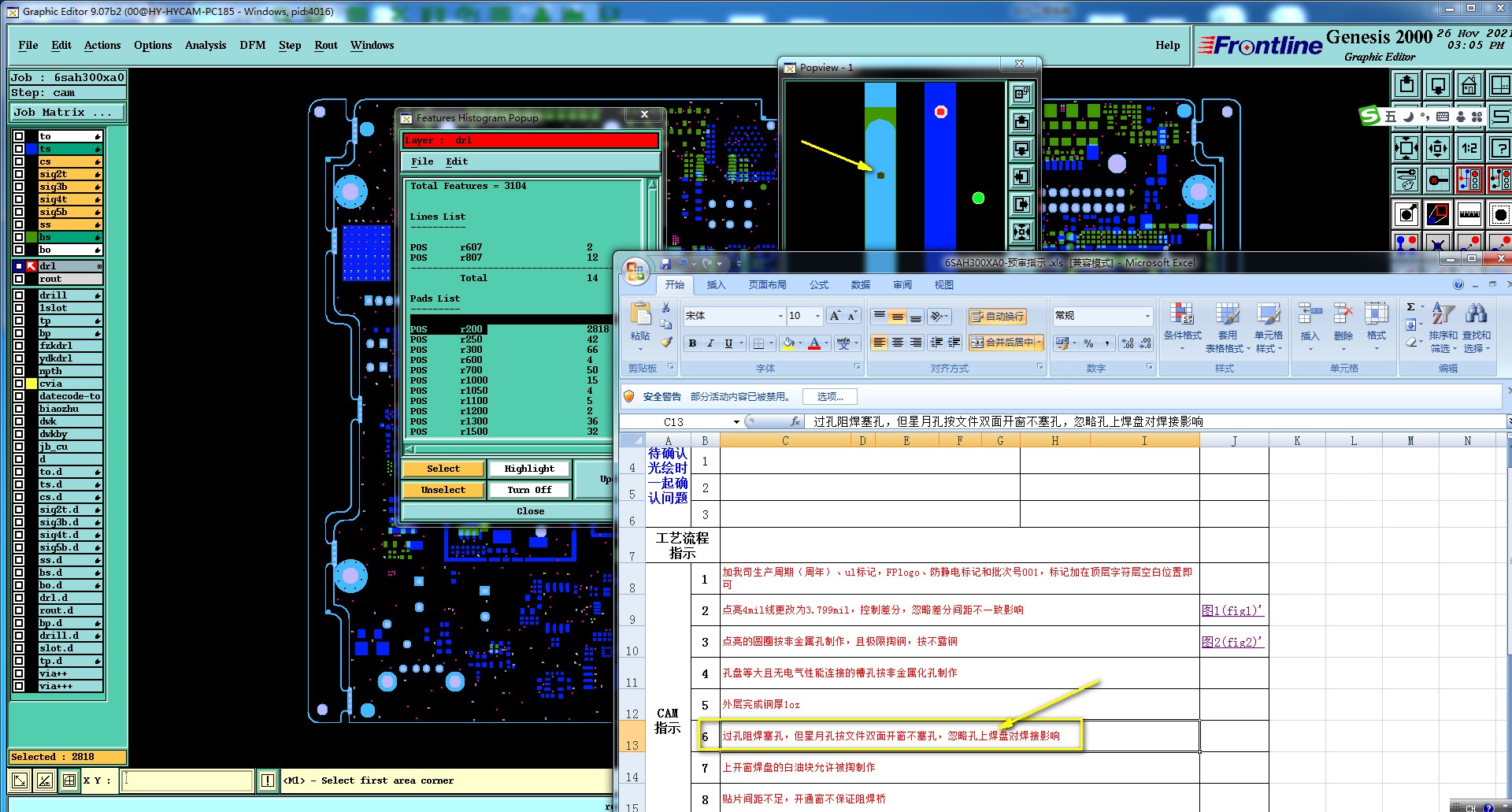This screenshot has width=1512, height=812.
Task: Click the percent style icon
Action: (x=1088, y=343)
